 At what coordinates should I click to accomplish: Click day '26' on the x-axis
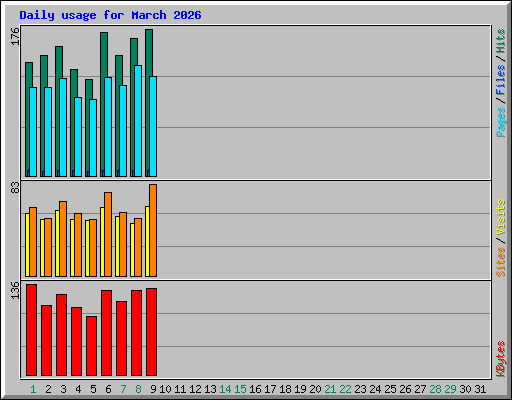pos(405,389)
